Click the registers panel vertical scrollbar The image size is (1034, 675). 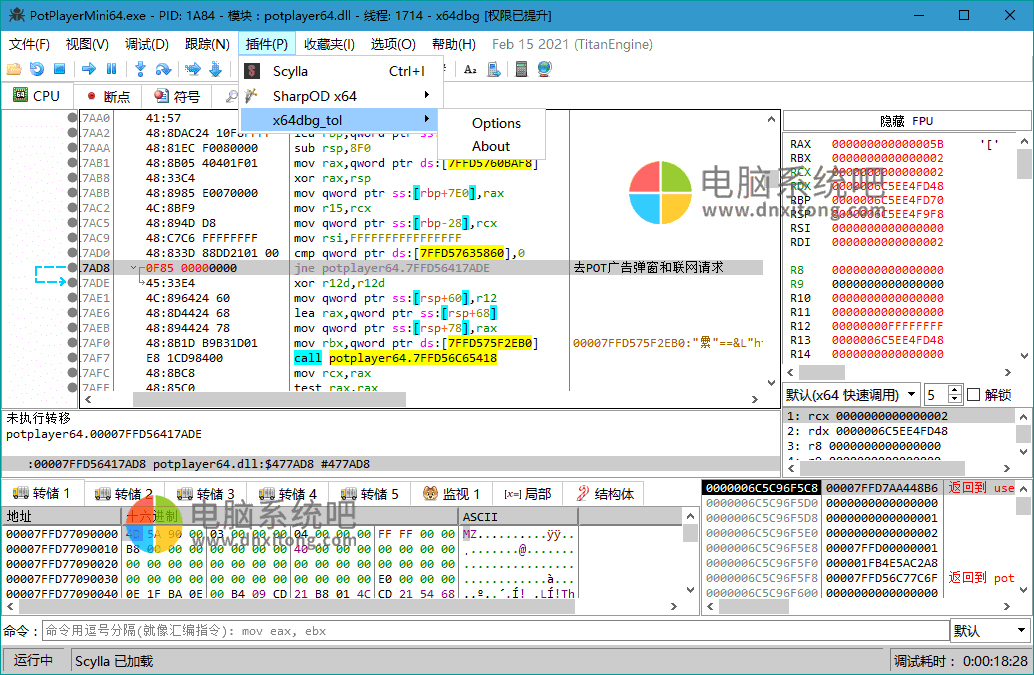coord(1023,163)
